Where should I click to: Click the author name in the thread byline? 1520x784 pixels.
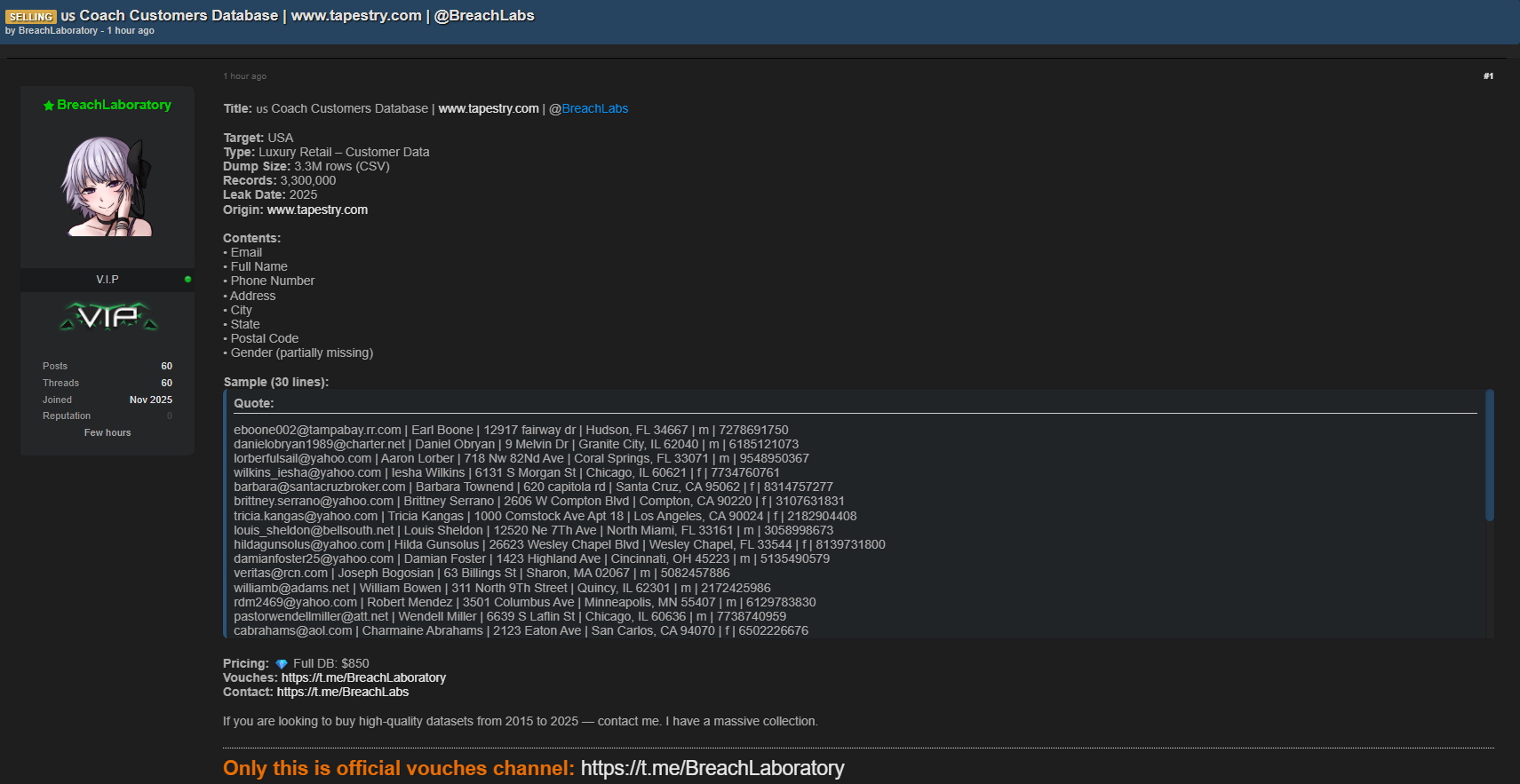pos(58,31)
